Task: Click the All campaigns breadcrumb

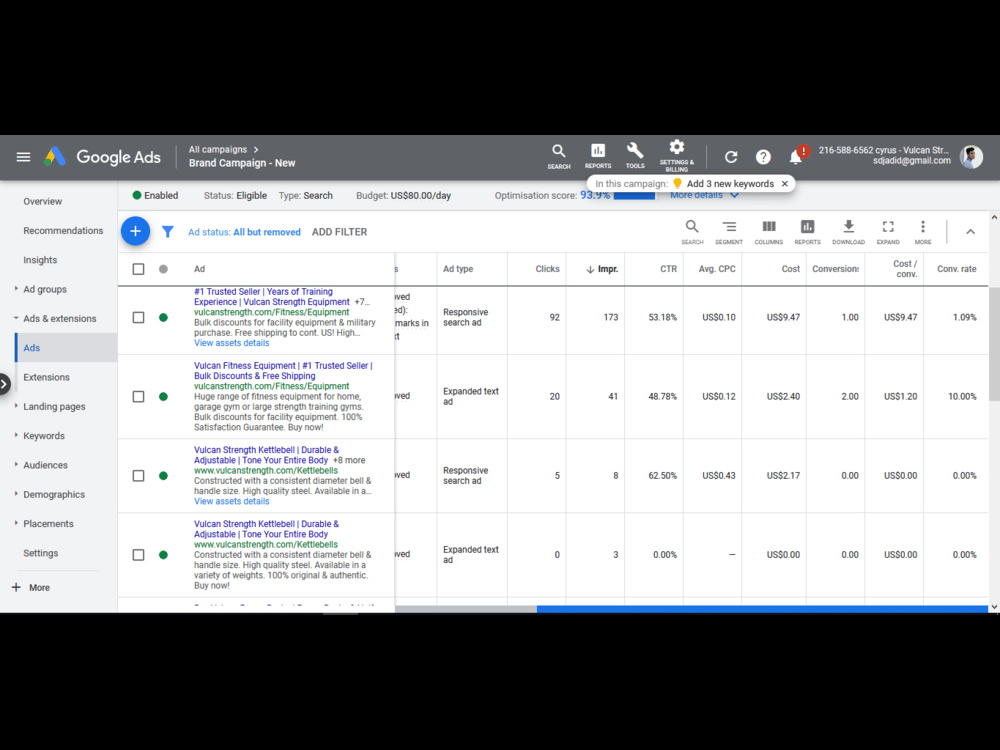Action: tap(217, 149)
